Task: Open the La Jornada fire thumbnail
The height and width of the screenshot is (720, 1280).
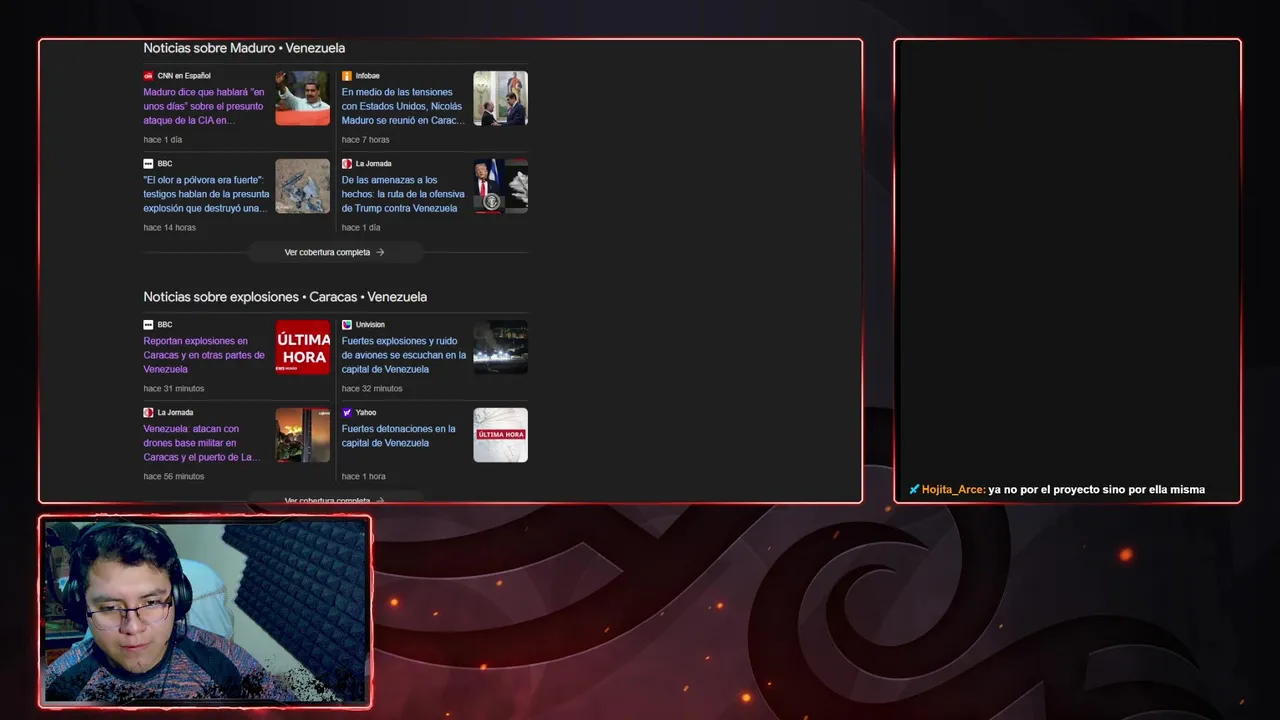Action: (x=303, y=435)
